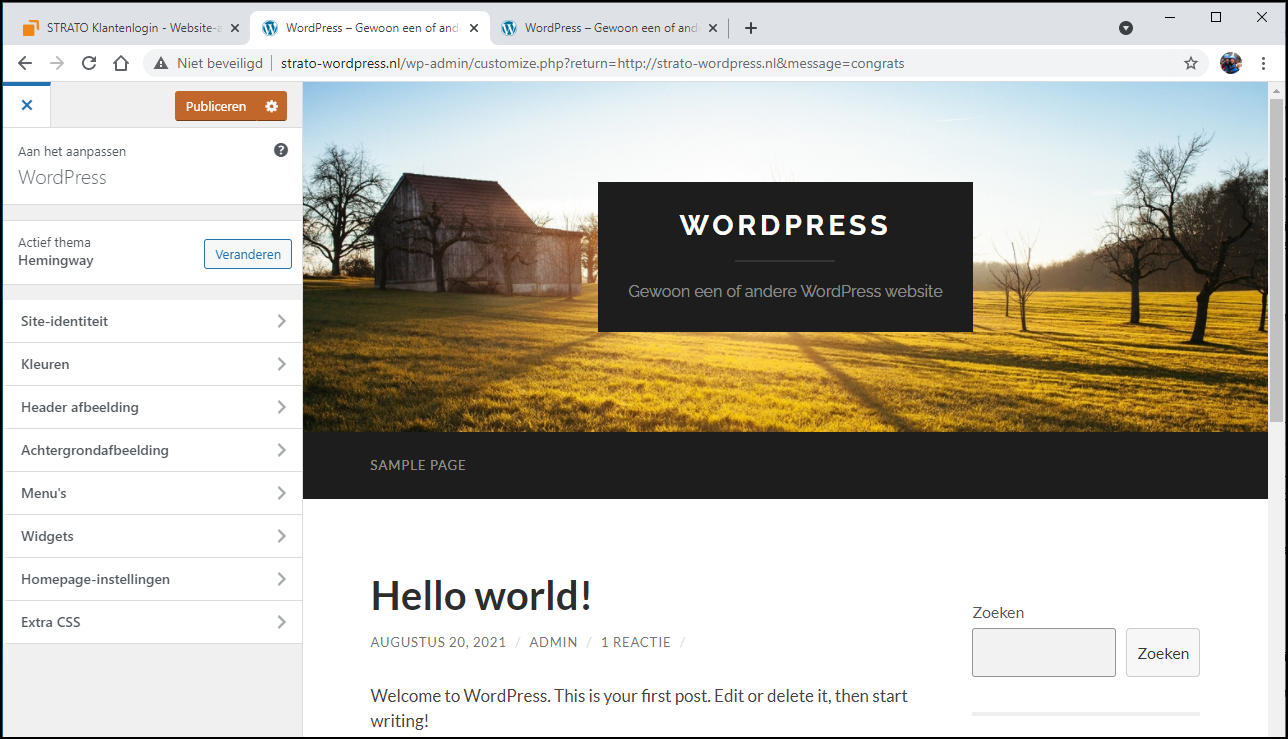Image resolution: width=1288 pixels, height=739 pixels.
Task: Click the help question mark icon
Action: pyautogui.click(x=281, y=150)
